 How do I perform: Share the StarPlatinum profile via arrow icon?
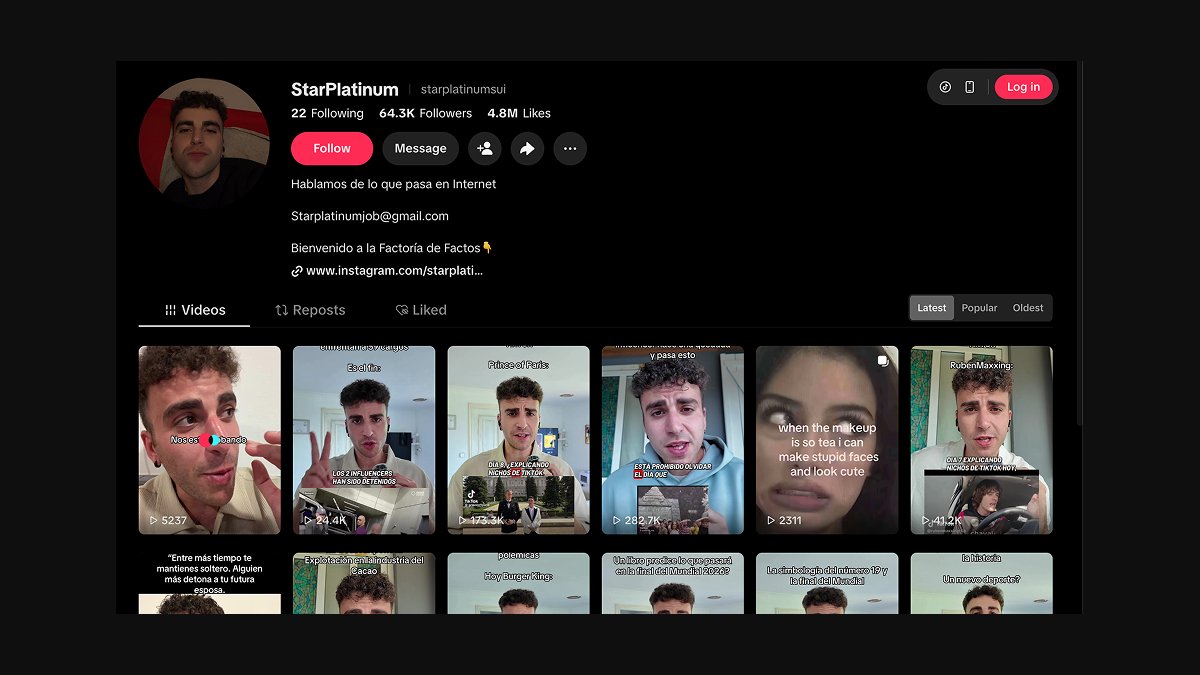pos(527,149)
